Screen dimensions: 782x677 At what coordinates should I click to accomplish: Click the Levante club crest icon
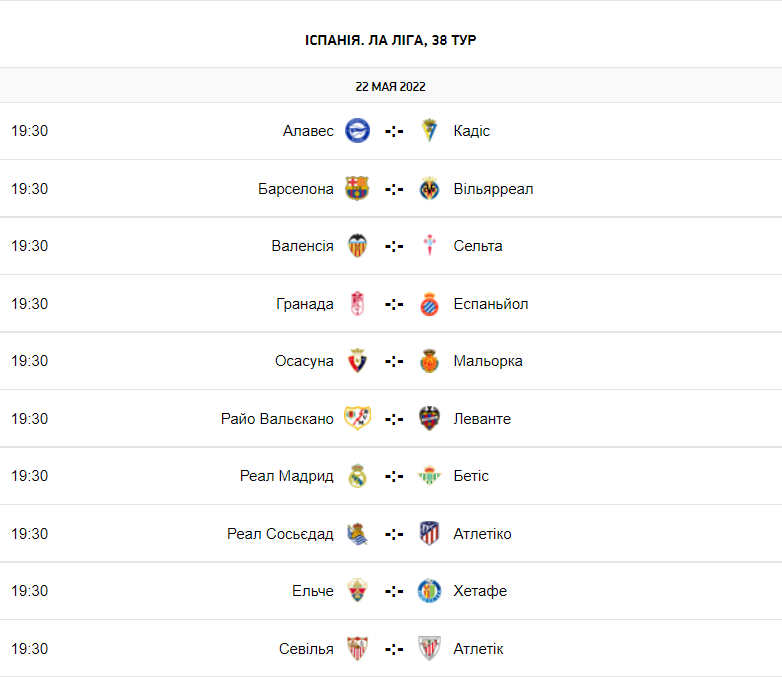[x=430, y=419]
